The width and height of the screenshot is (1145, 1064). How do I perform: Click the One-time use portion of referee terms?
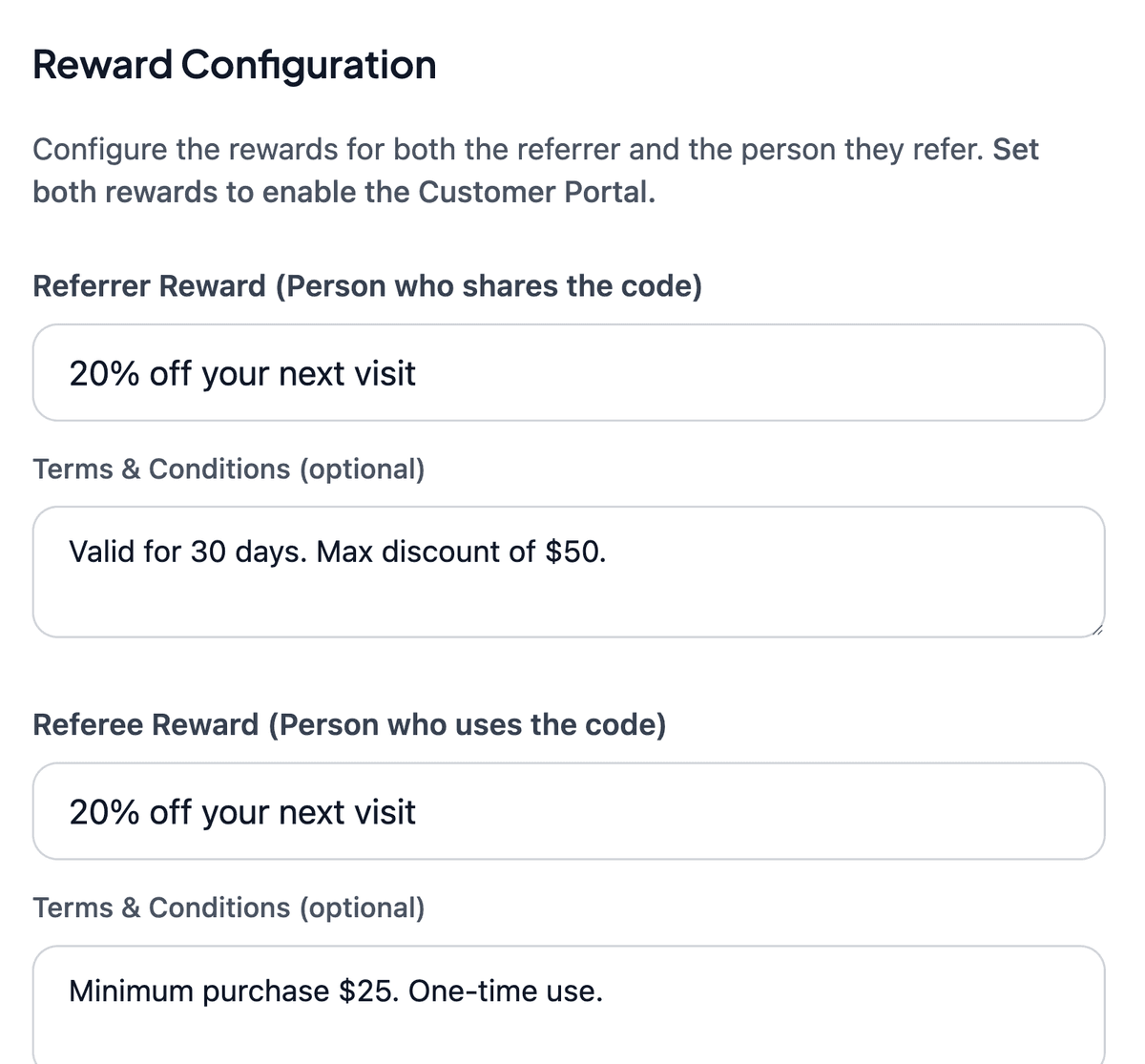pos(506,991)
